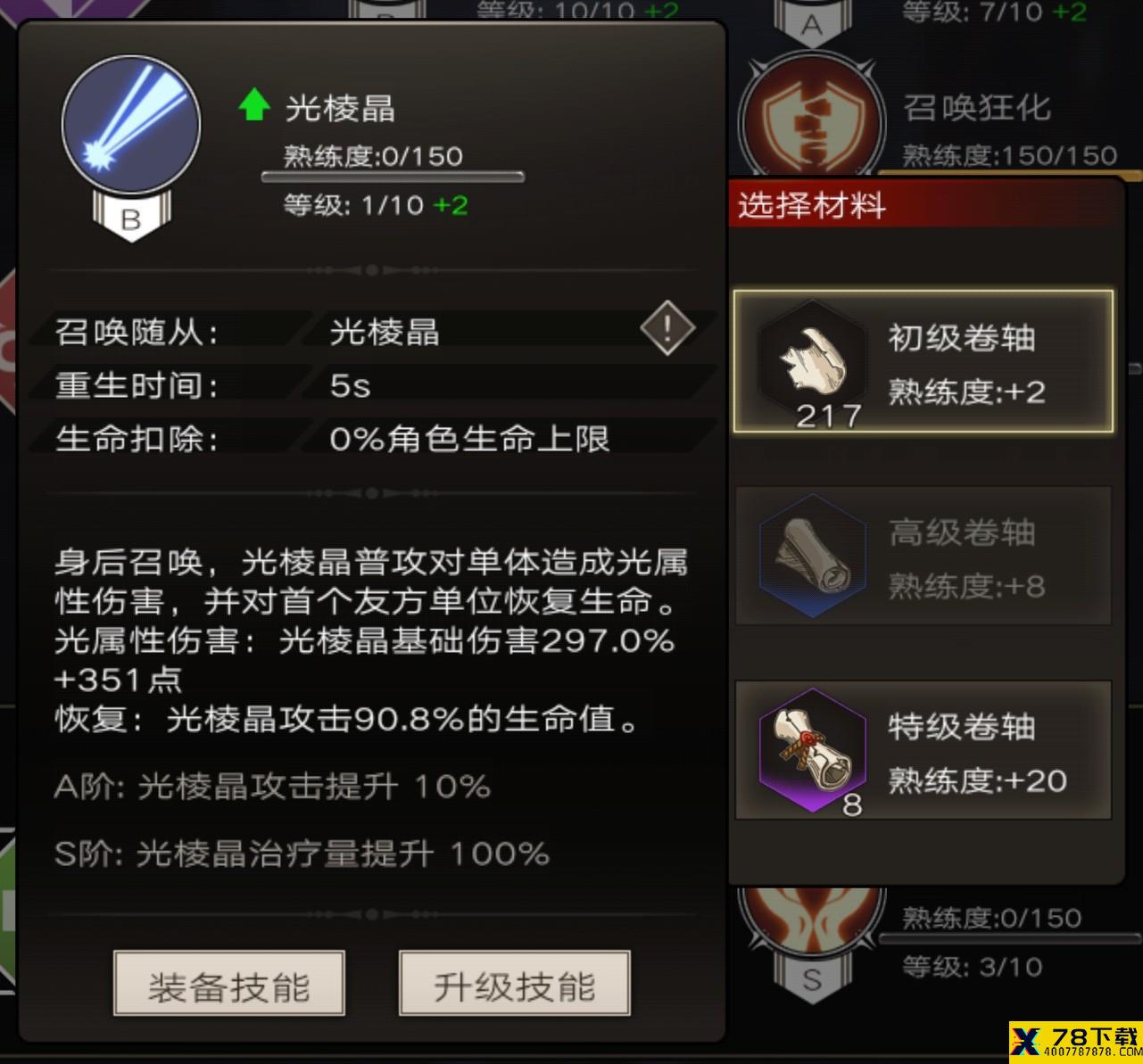Click the 特级卷轴 sealed scroll icon
This screenshot has height=1064, width=1143.
point(813,750)
